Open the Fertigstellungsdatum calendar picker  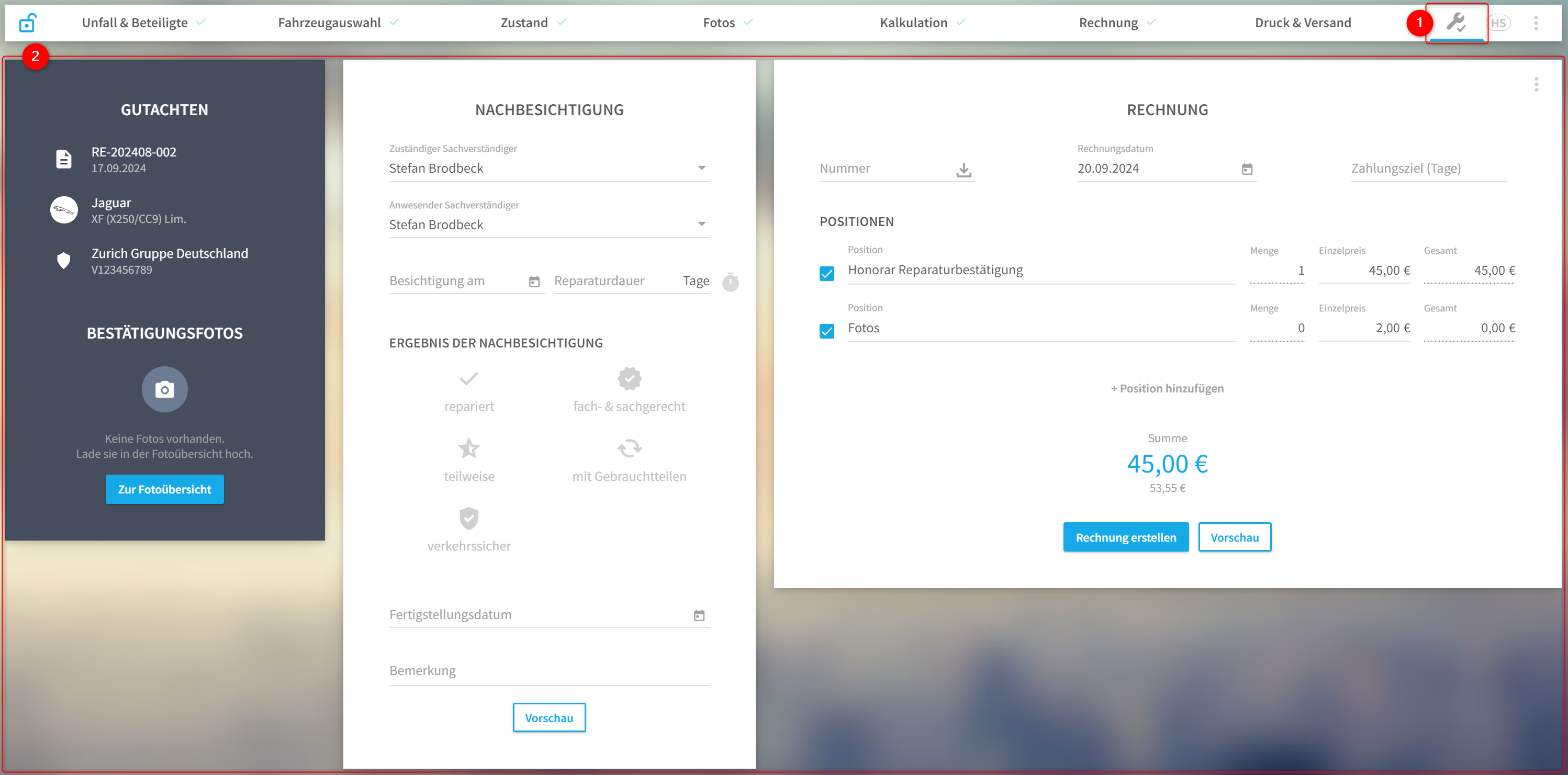tap(699, 615)
